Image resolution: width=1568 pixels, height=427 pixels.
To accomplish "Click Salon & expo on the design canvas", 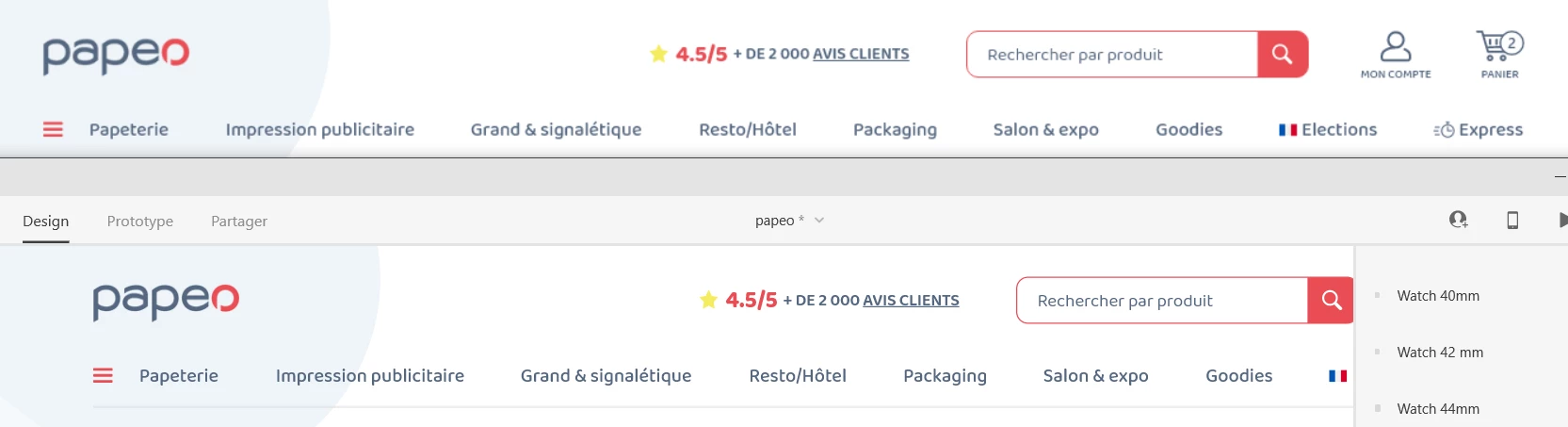I will pyautogui.click(x=1096, y=376).
